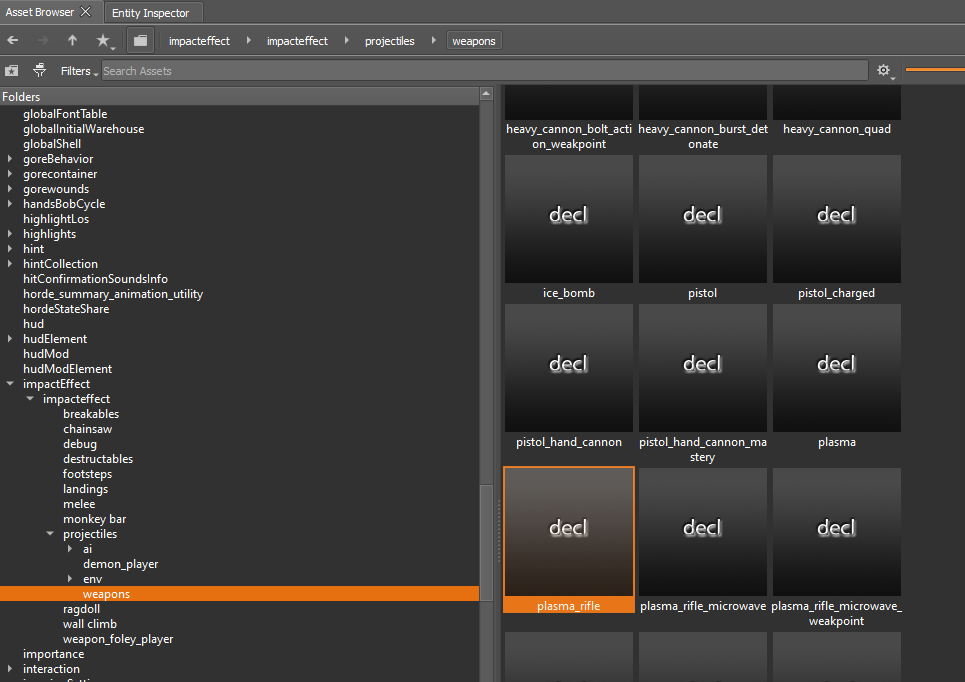Focus the Search Assets field
The image size is (965, 682).
click(x=485, y=71)
